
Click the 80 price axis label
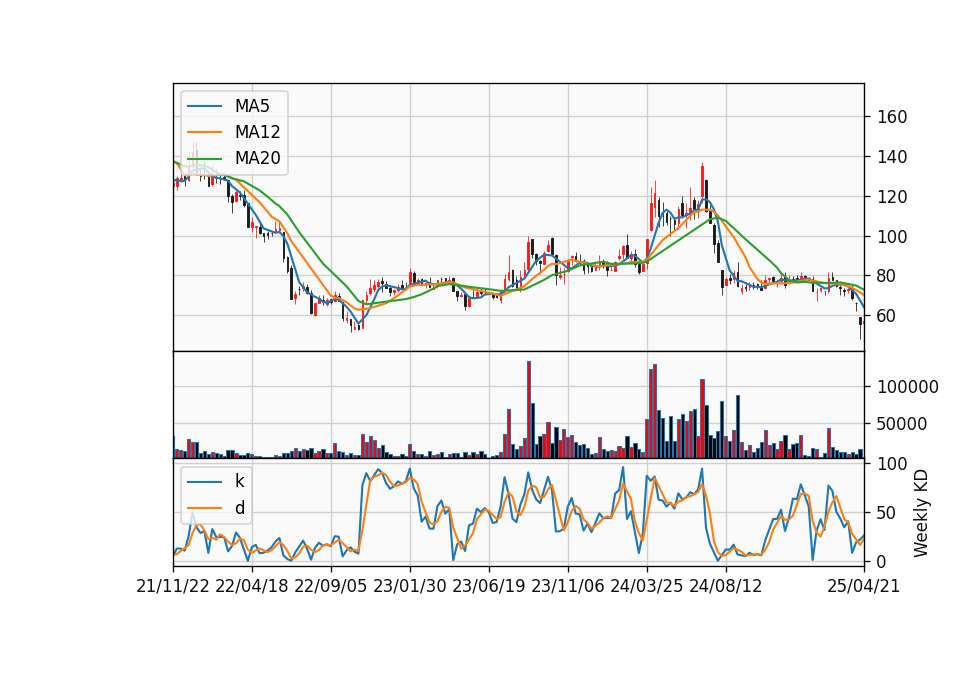[x=887, y=276]
